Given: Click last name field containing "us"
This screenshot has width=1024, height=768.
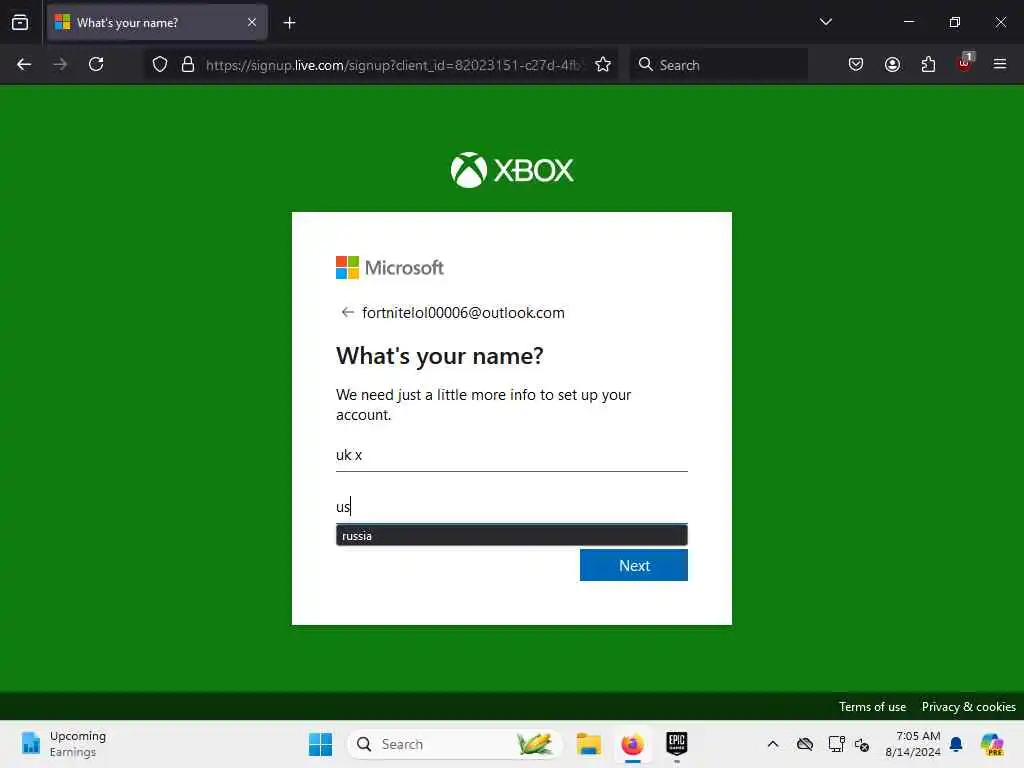Looking at the screenshot, I should 511,507.
